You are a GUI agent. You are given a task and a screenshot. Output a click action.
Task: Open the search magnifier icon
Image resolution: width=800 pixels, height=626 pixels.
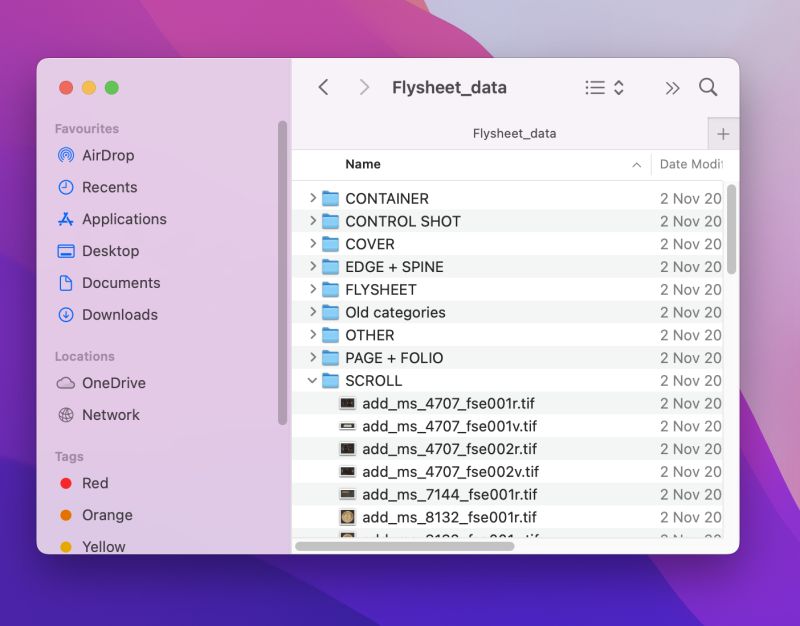pyautogui.click(x=708, y=87)
